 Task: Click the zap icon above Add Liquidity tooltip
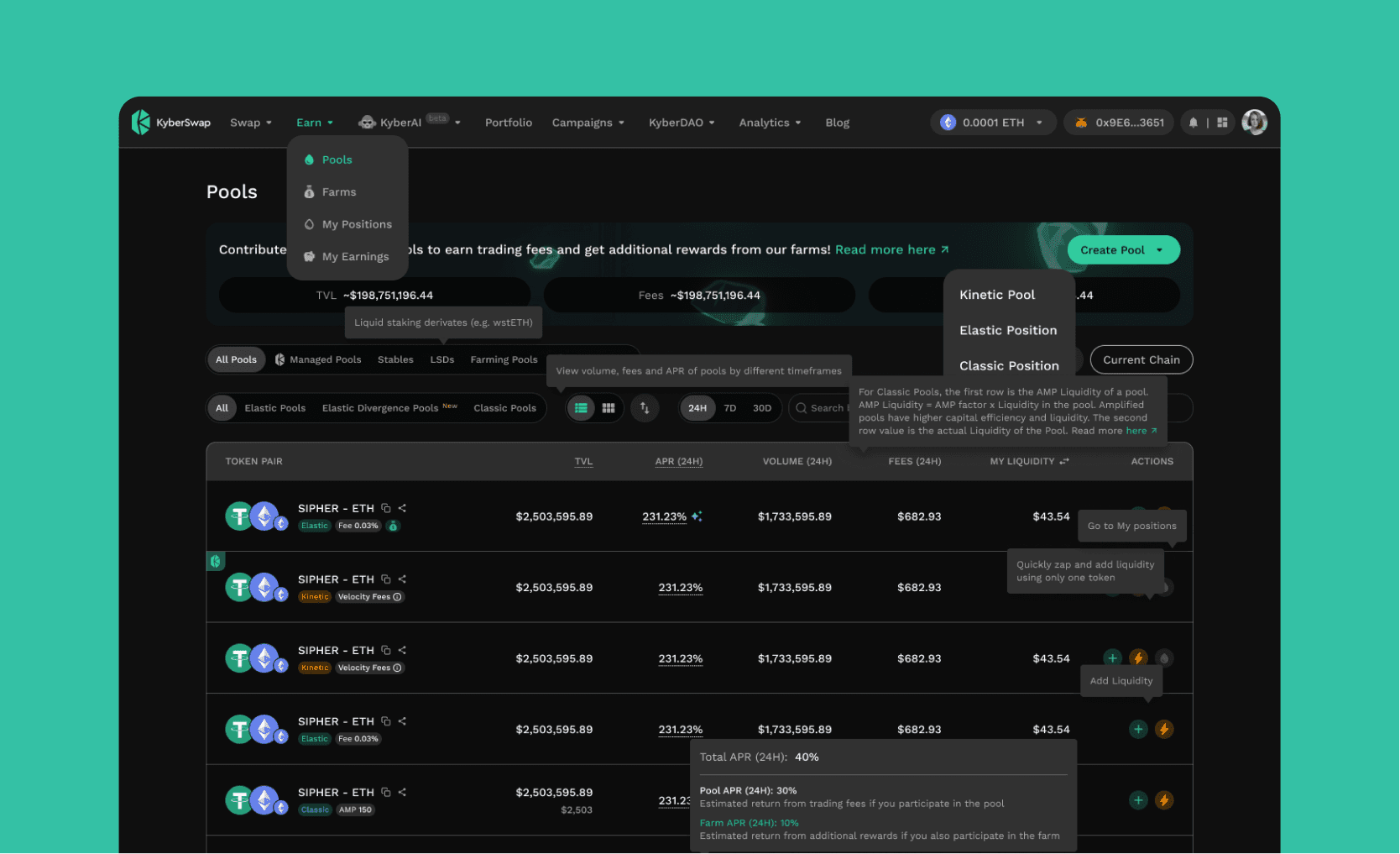(x=1138, y=658)
